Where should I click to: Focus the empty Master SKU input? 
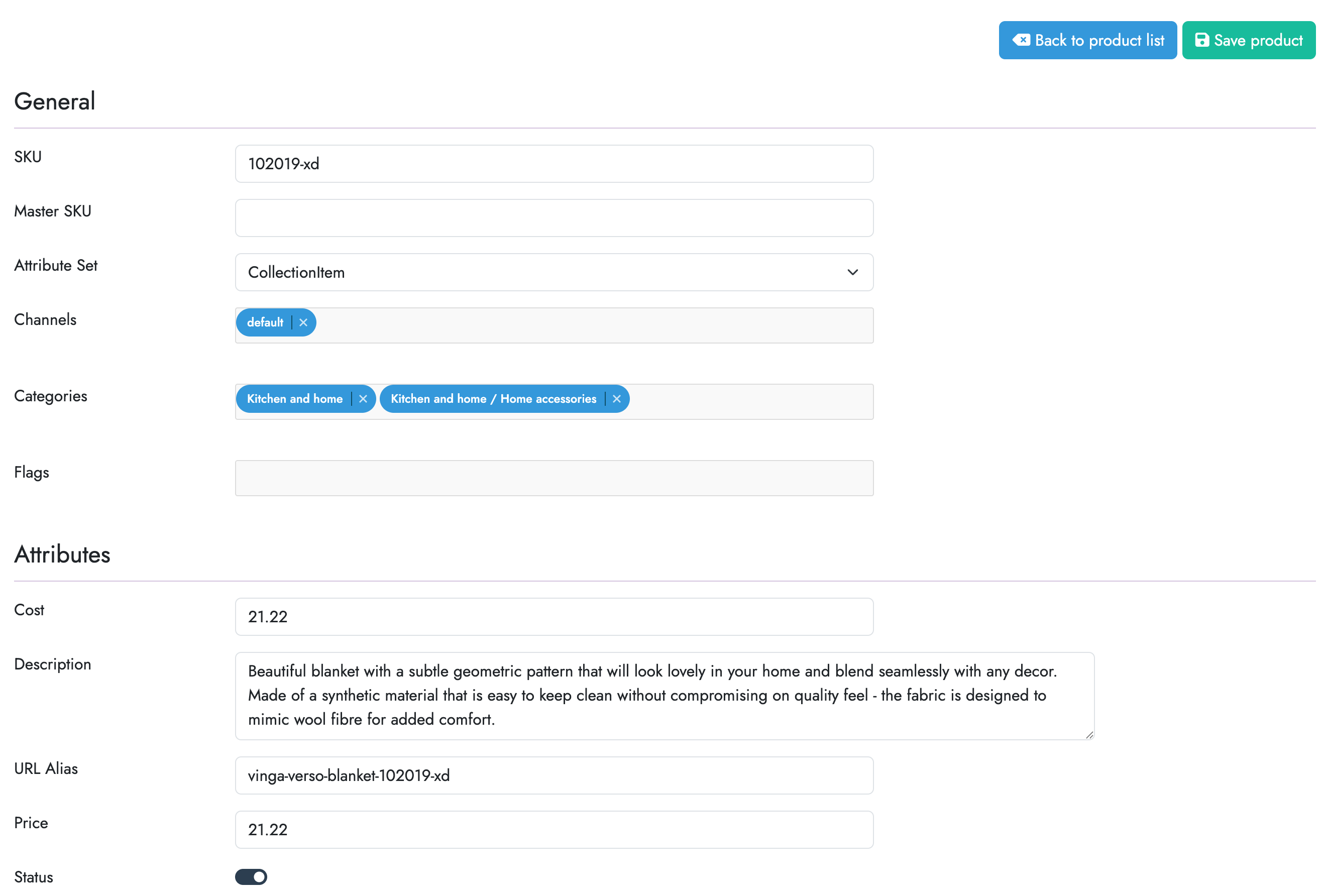554,218
